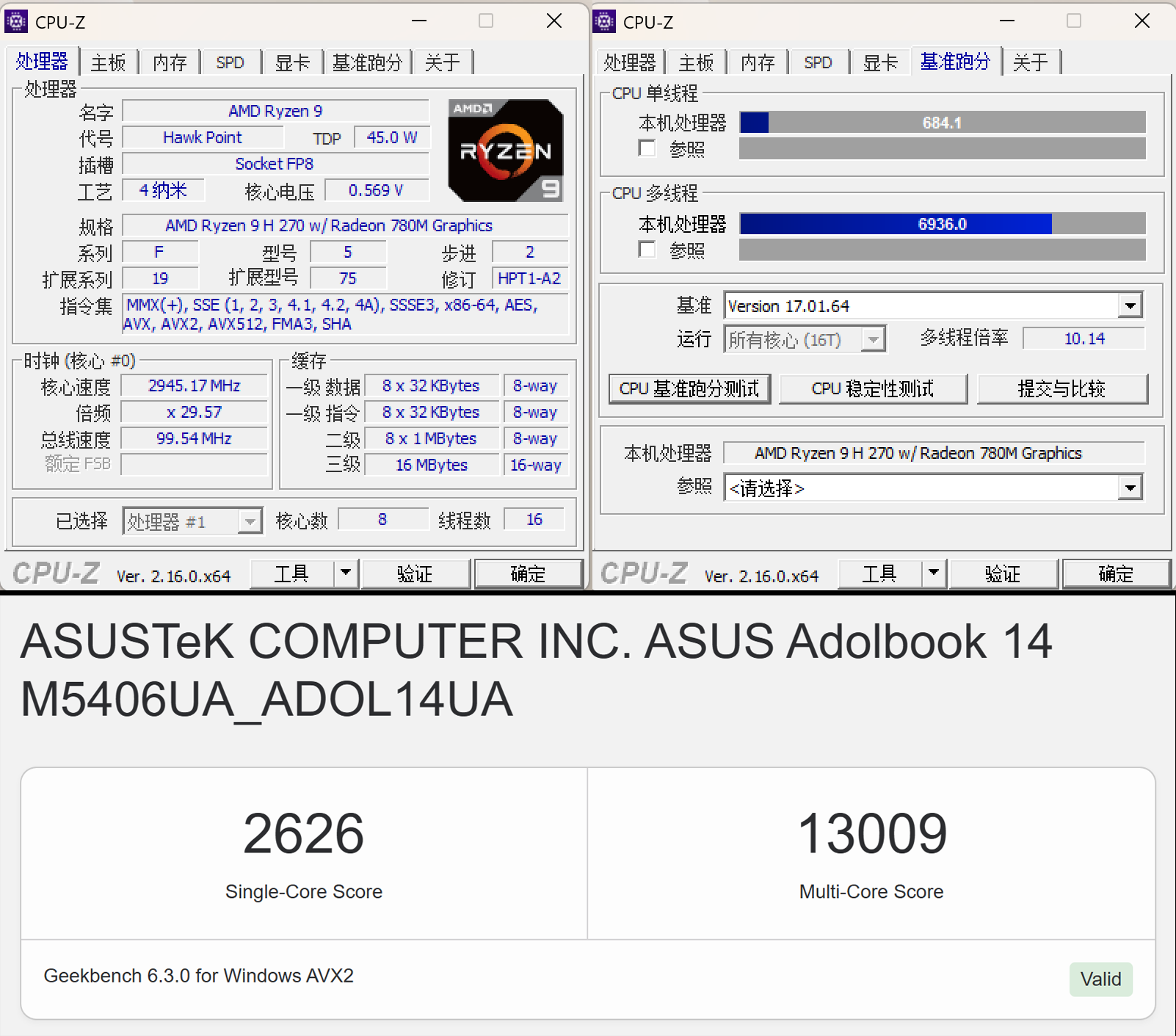
Task: Switch to 显卡 tab in right window
Action: coord(880,62)
